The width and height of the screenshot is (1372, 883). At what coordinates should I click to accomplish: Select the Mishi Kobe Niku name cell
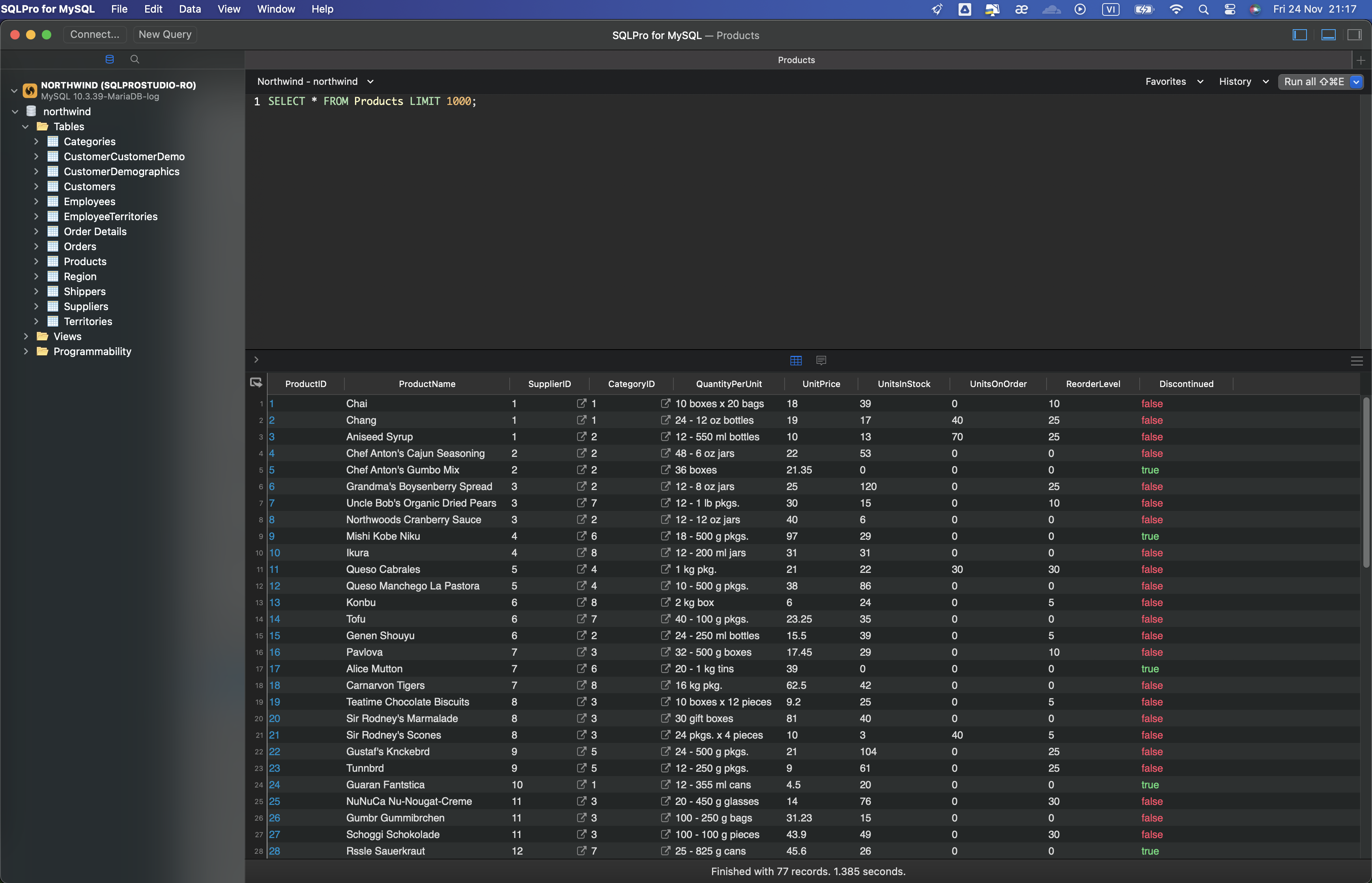[x=383, y=535]
